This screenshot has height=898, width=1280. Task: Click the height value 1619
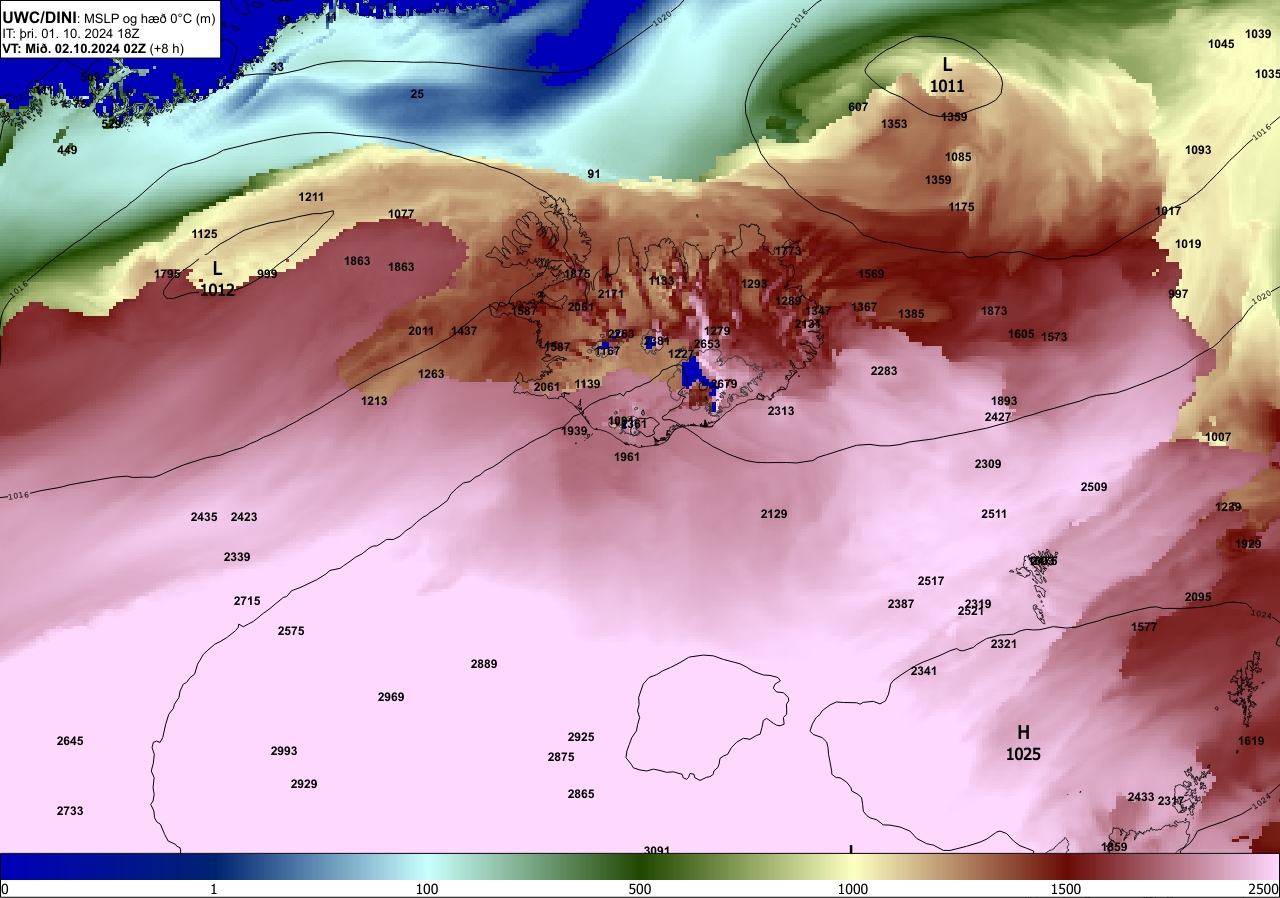pyautogui.click(x=1251, y=741)
